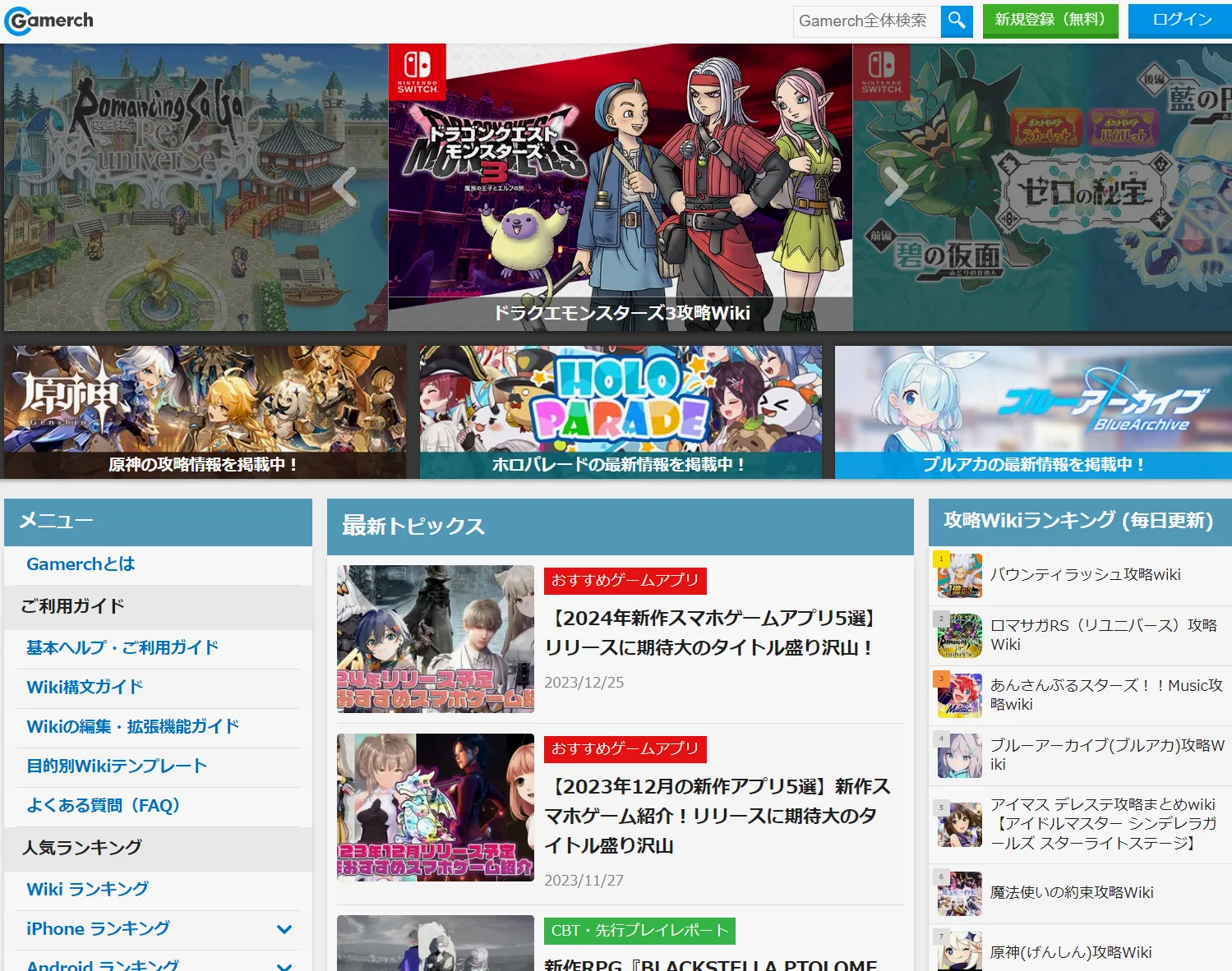Image resolution: width=1232 pixels, height=971 pixels.
Task: Click the Ensemble Stars Music ranking icon
Action: click(x=959, y=695)
